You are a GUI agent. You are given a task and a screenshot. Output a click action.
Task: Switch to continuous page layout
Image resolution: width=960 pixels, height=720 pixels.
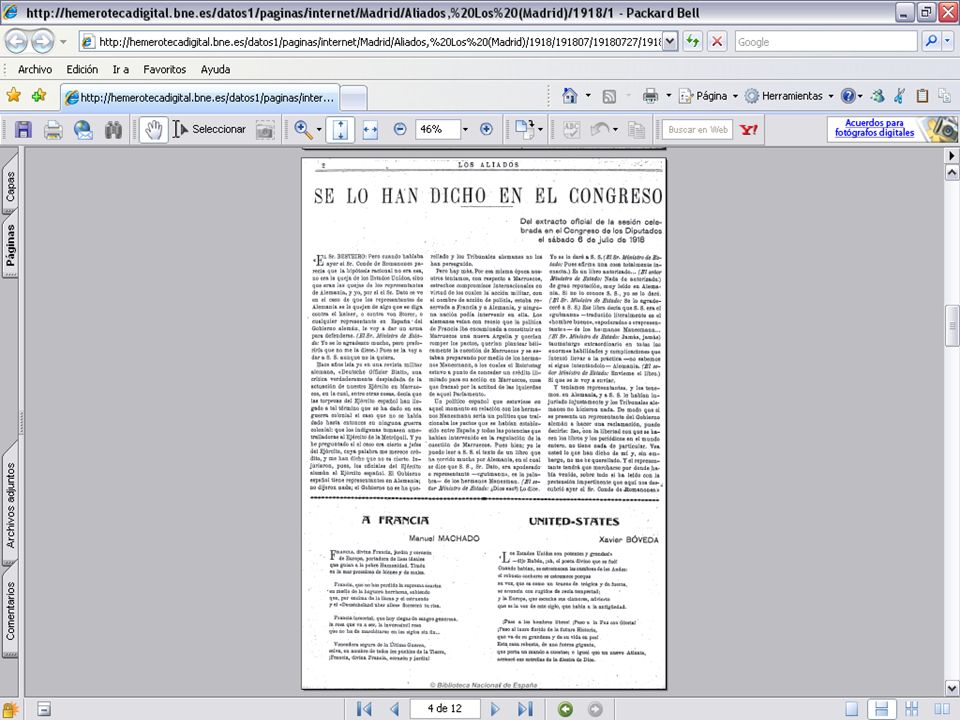tap(882, 709)
